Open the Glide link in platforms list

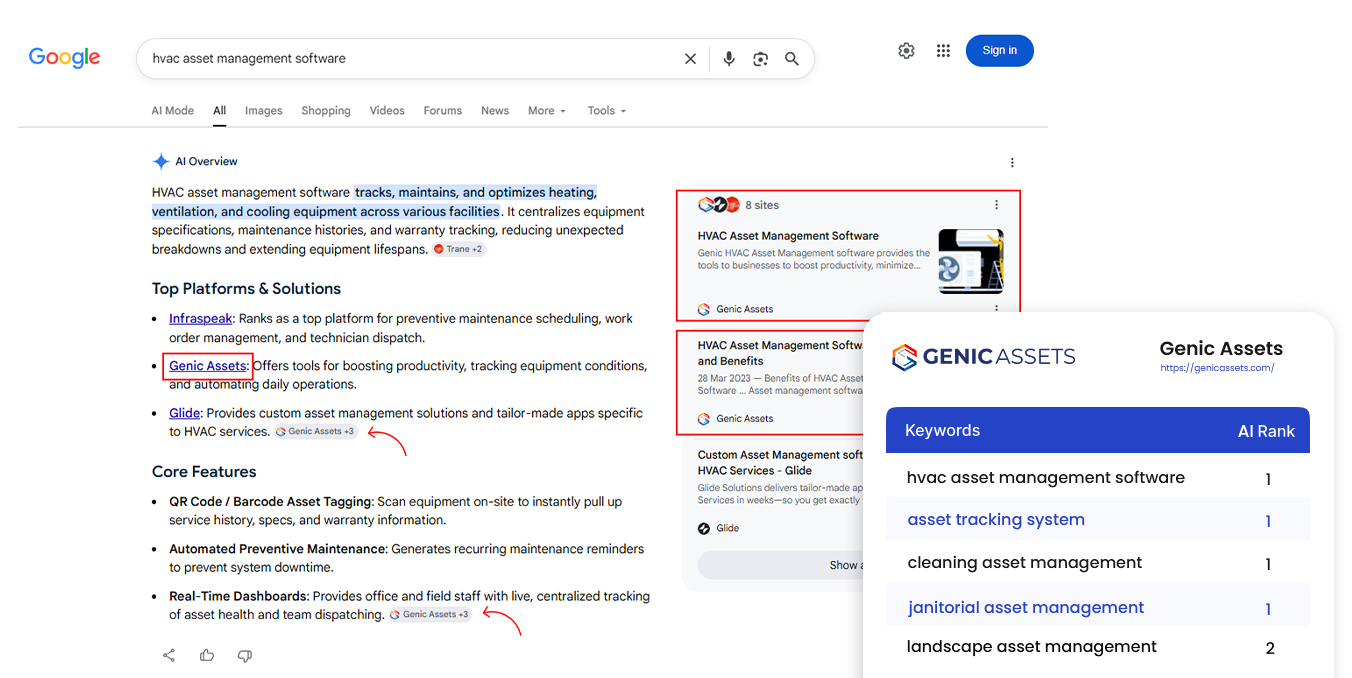coord(185,413)
